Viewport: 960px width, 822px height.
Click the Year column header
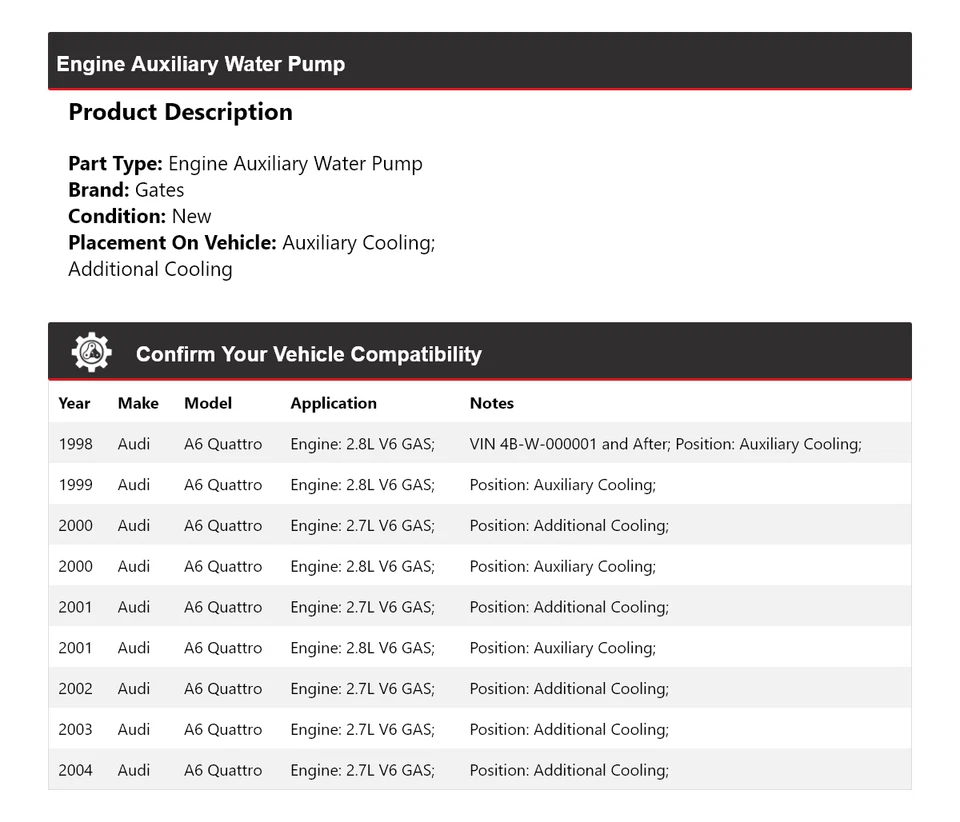74,403
